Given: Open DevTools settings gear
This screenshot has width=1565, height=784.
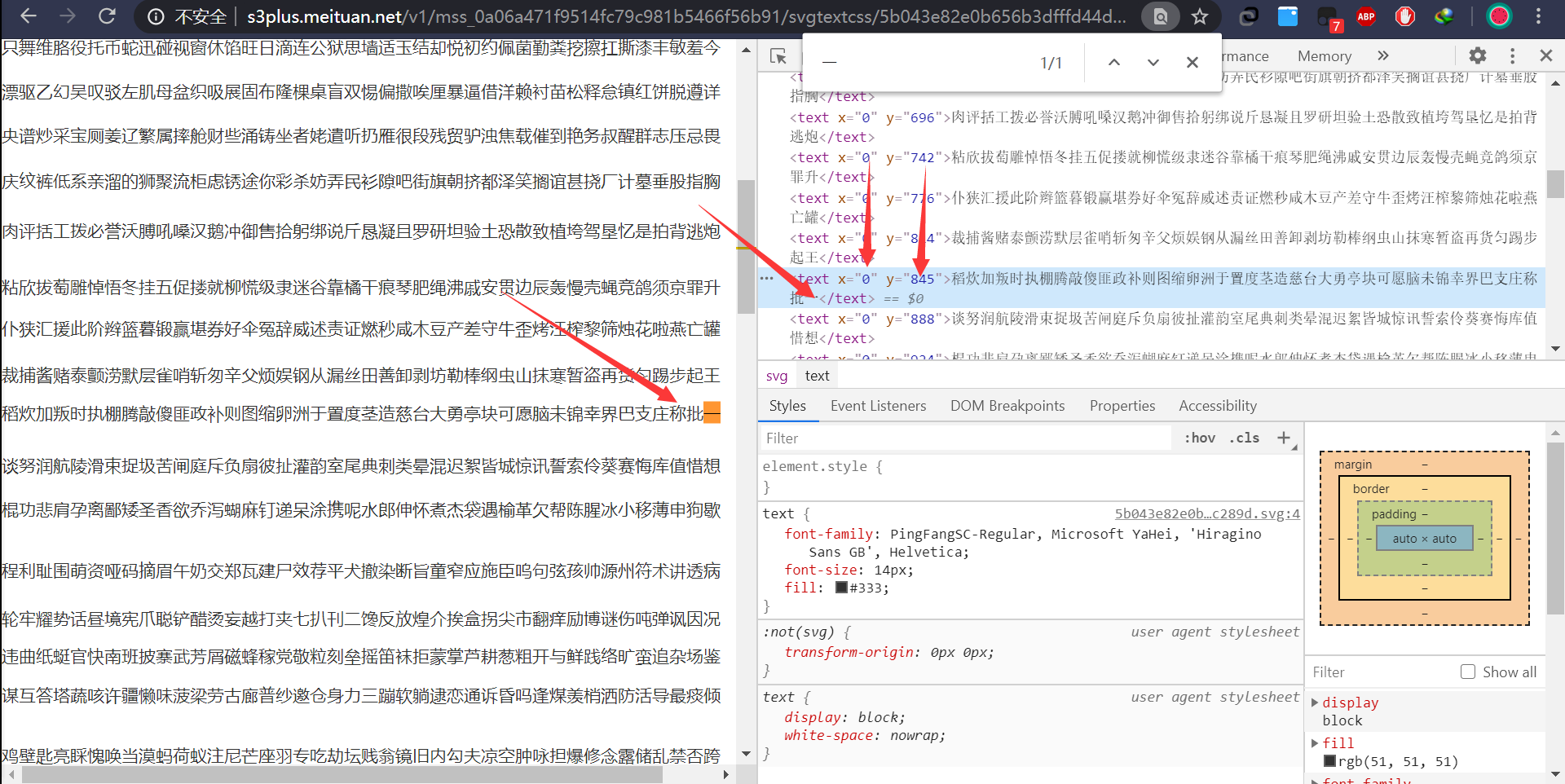Looking at the screenshot, I should click(1478, 55).
